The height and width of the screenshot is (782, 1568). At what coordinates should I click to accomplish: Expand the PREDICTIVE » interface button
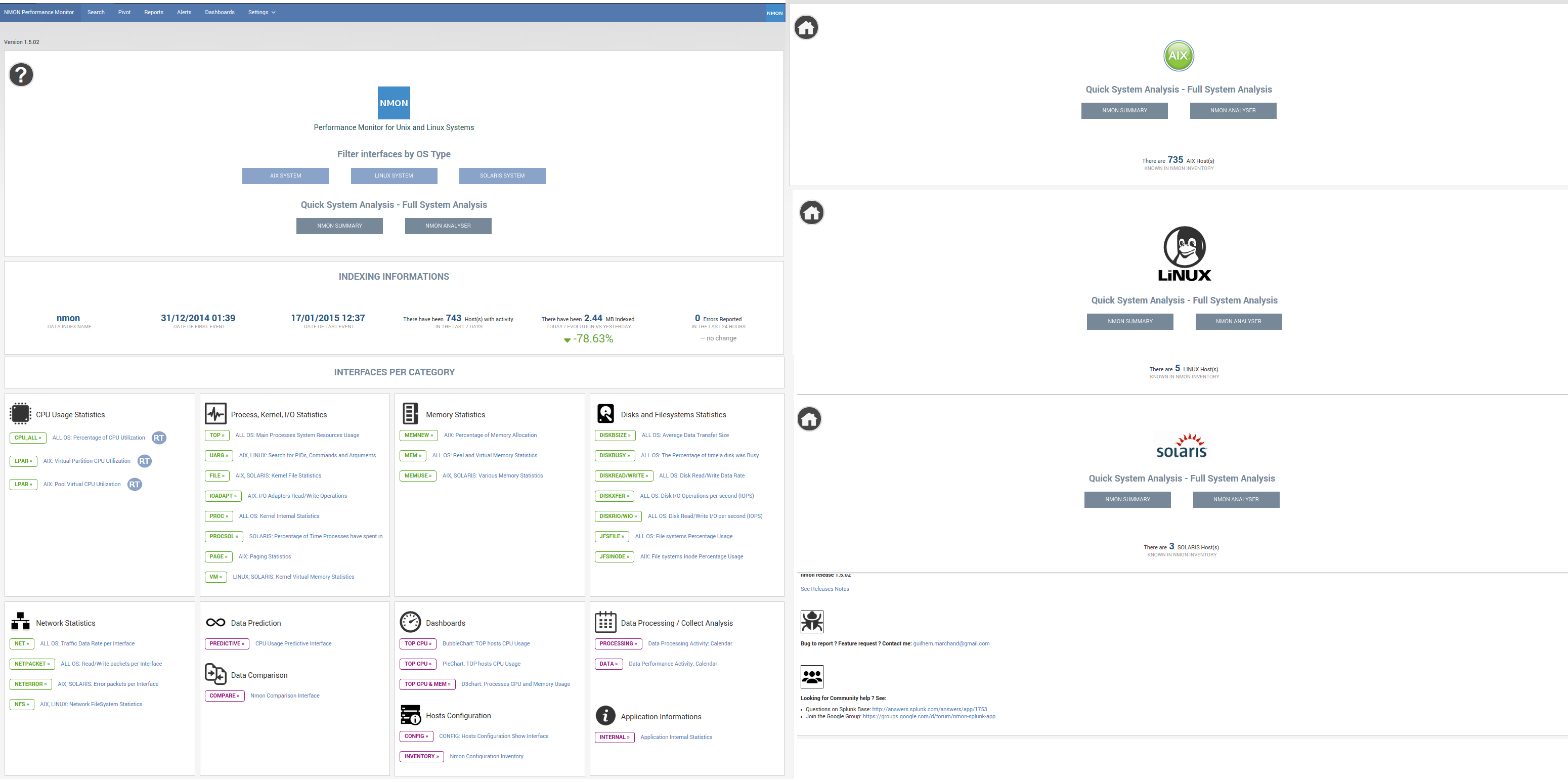[227, 644]
